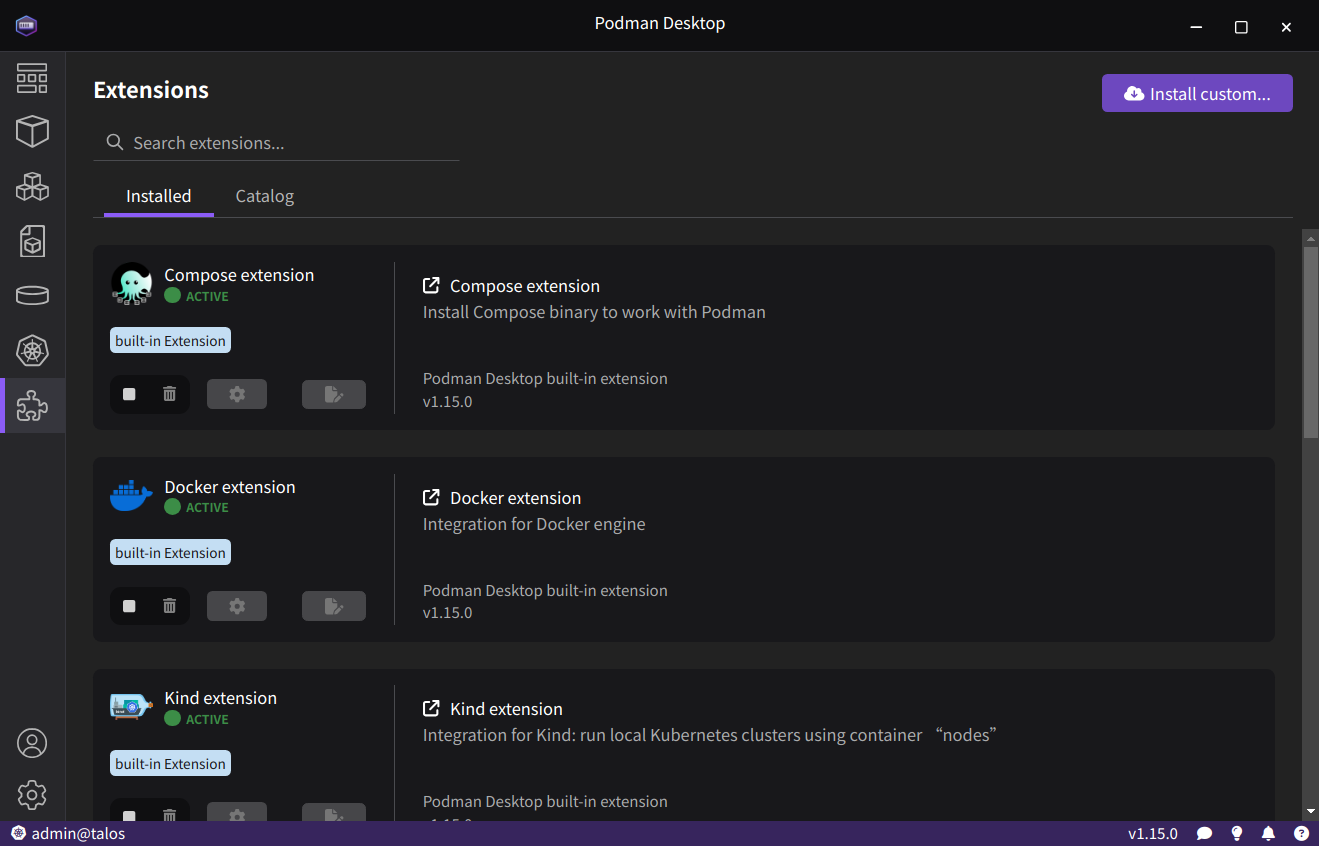The height and width of the screenshot is (846, 1319).
Task: Switch to the Installed tab
Action: point(159,196)
